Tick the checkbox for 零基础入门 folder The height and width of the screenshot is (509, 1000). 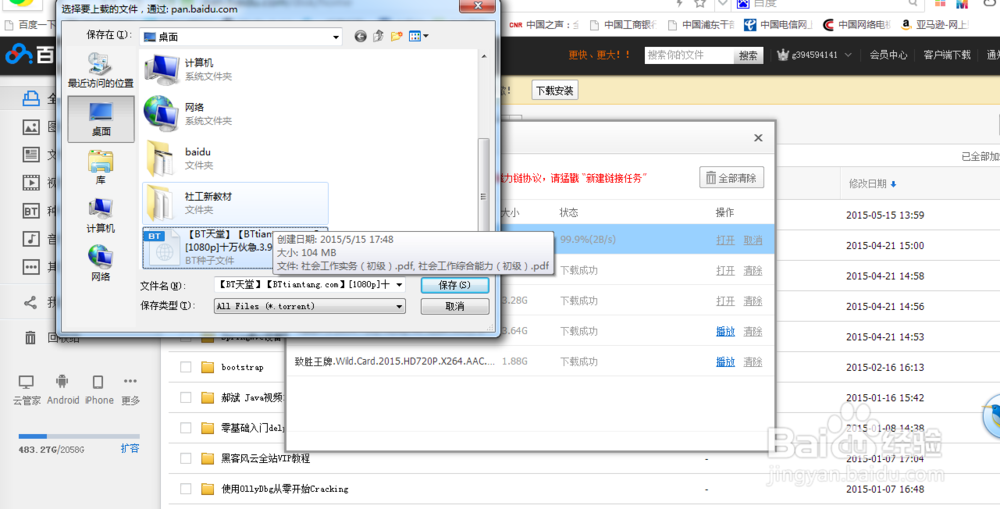click(x=186, y=427)
